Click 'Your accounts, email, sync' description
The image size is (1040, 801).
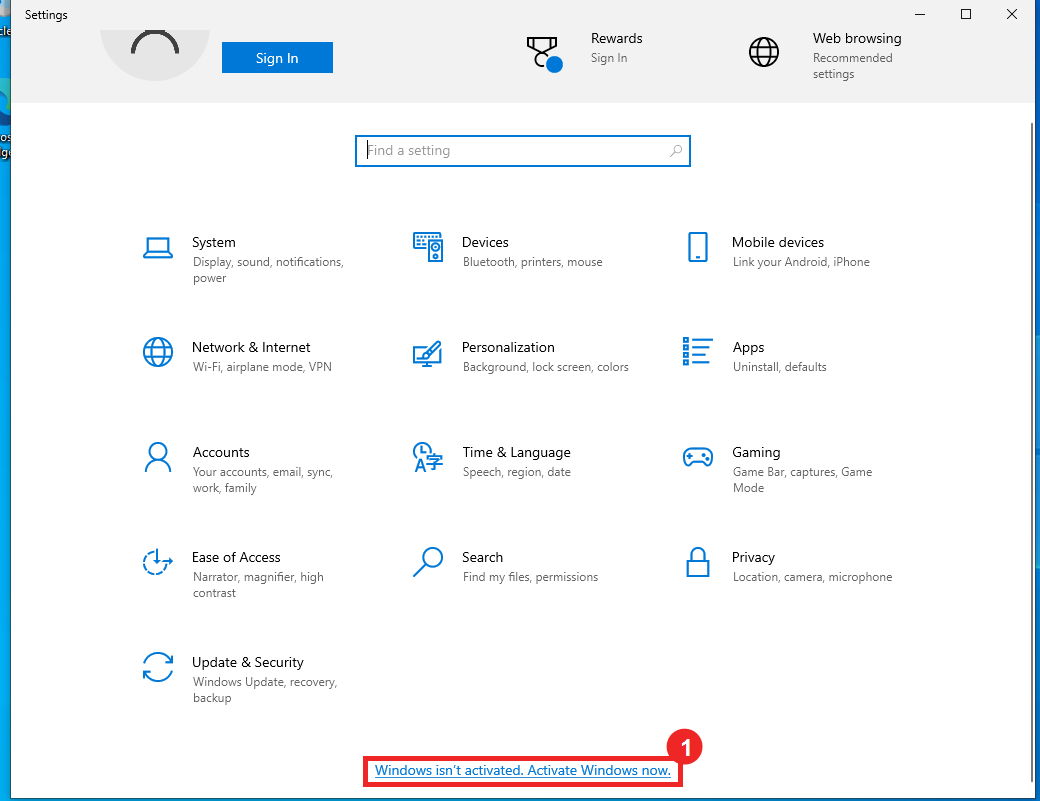point(263,480)
